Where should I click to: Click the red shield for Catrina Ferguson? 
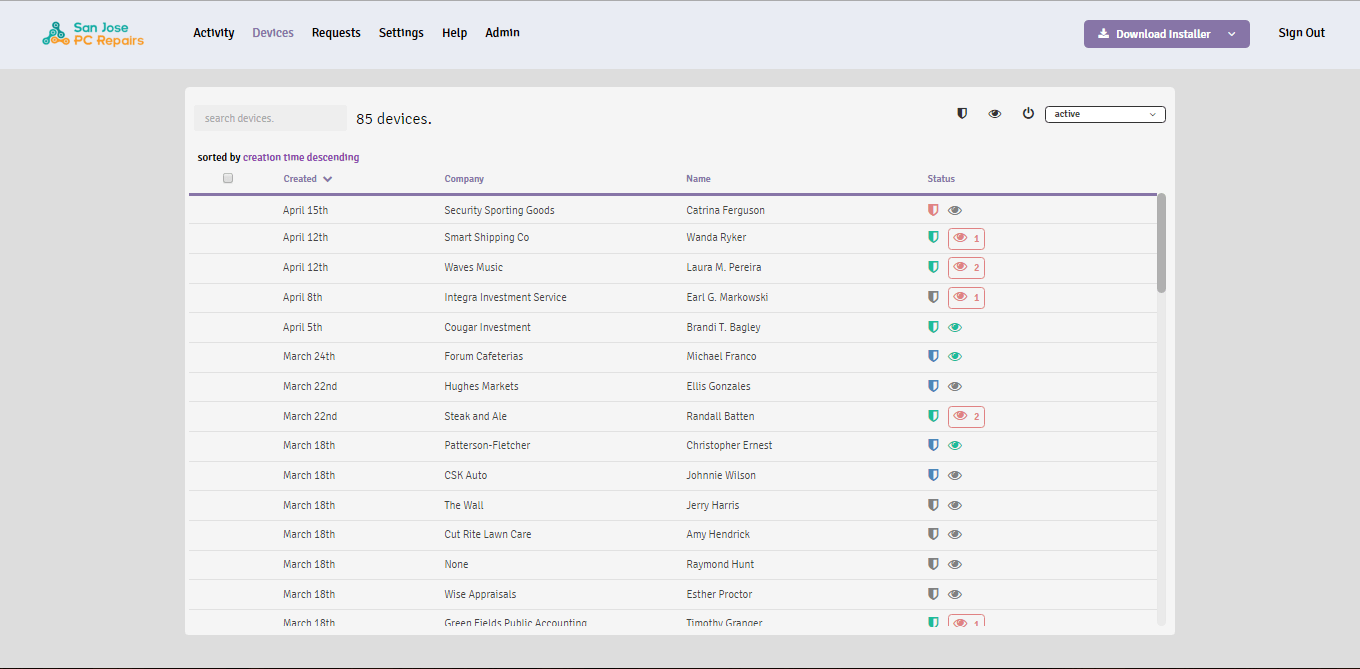933,211
